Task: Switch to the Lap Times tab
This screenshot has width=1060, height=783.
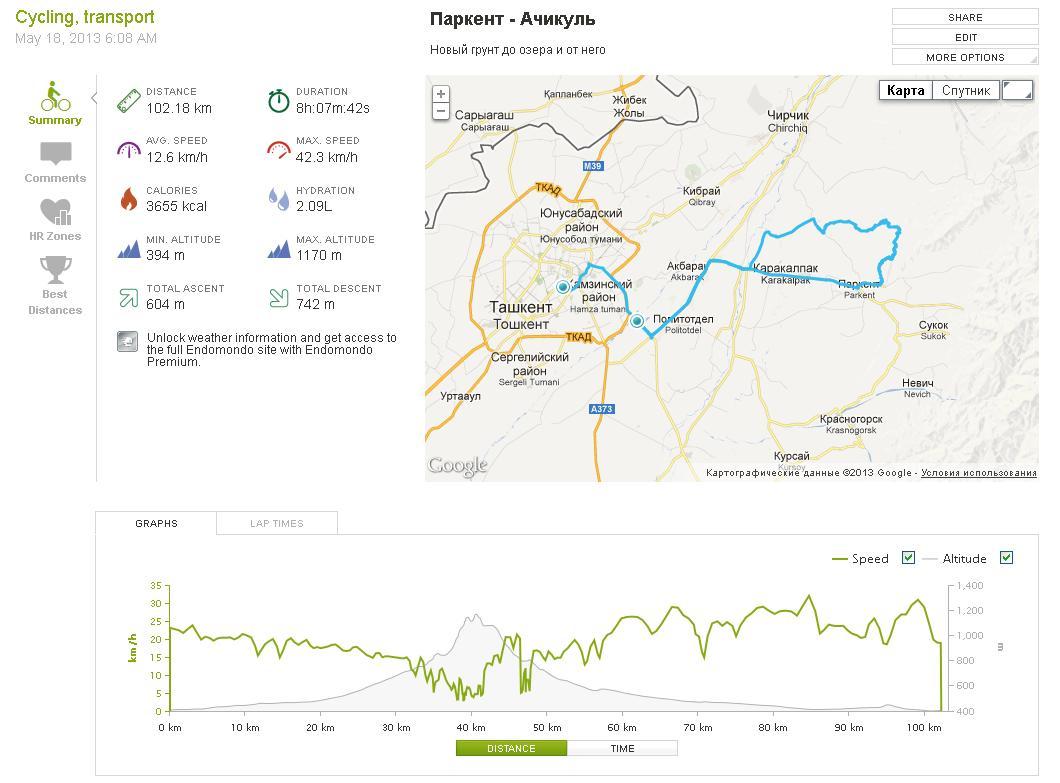Action: 277,523
